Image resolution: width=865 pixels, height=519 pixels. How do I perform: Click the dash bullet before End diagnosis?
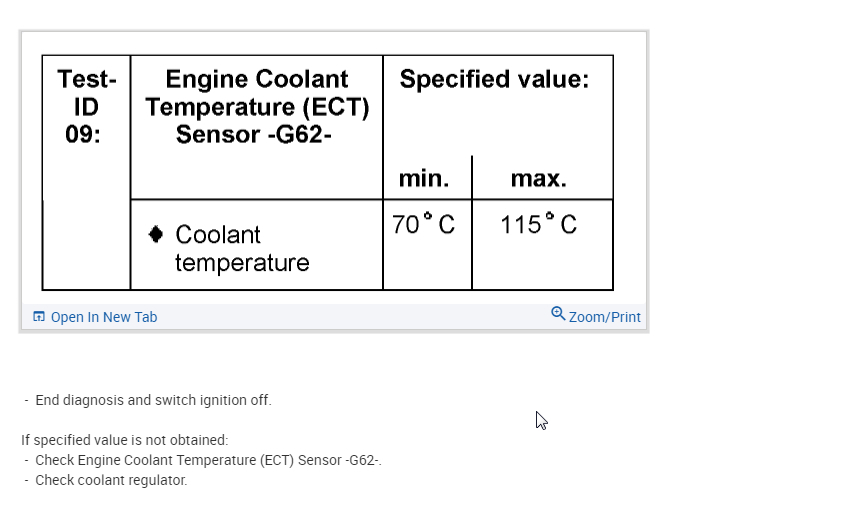[x=27, y=400]
